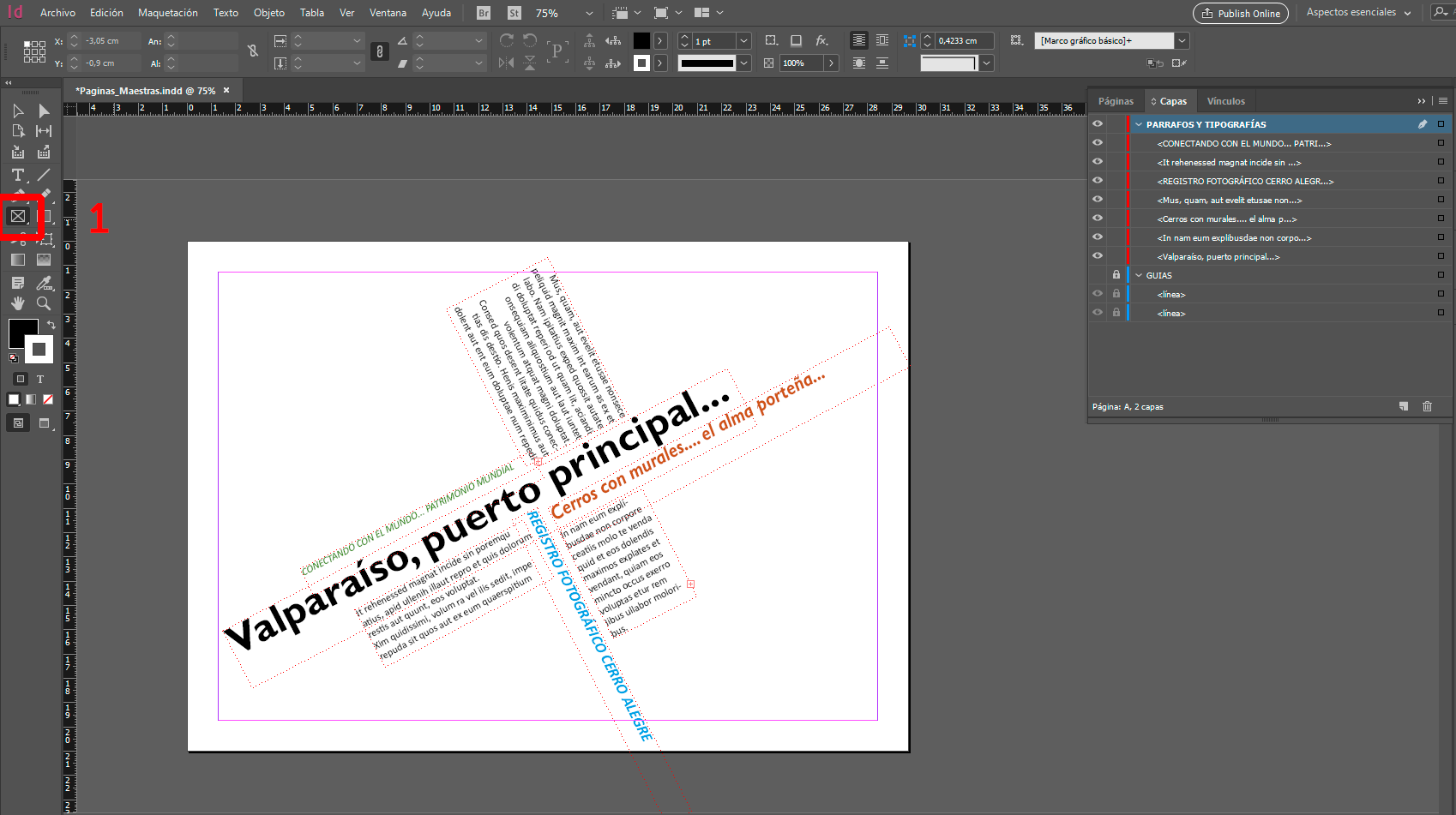Open the Maquetación menu

(167, 13)
